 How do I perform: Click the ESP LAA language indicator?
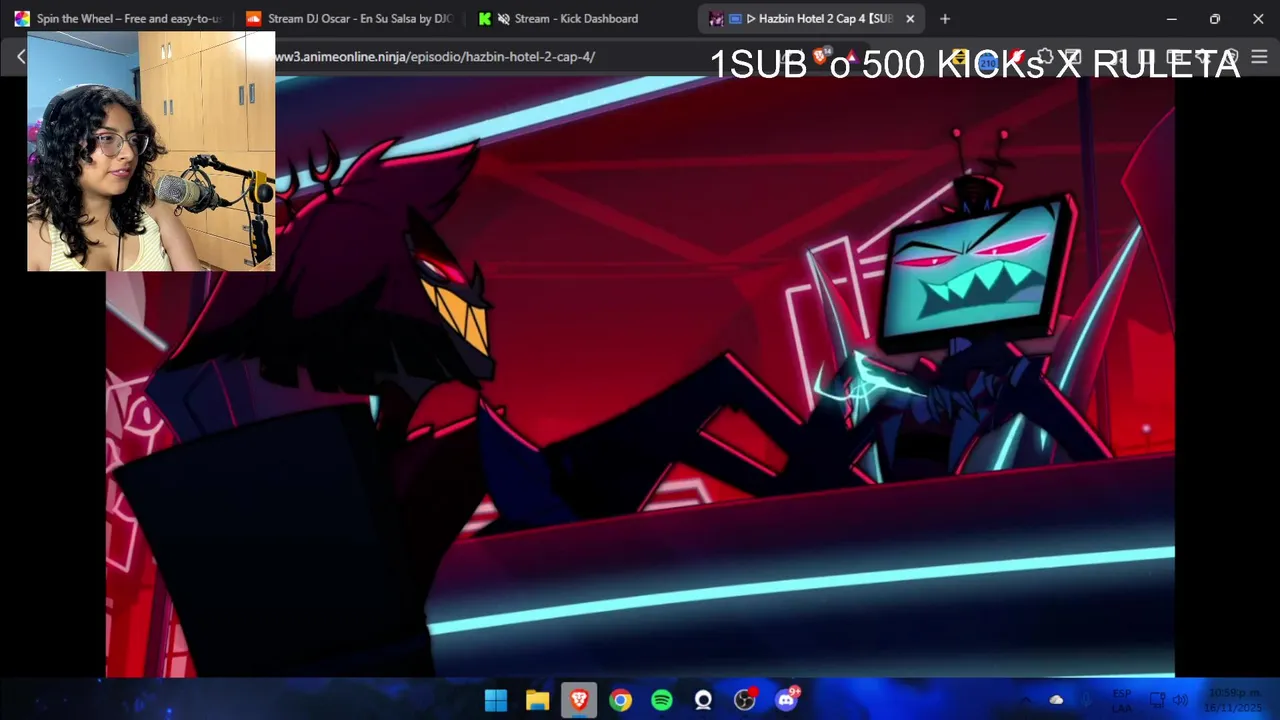[x=1121, y=700]
